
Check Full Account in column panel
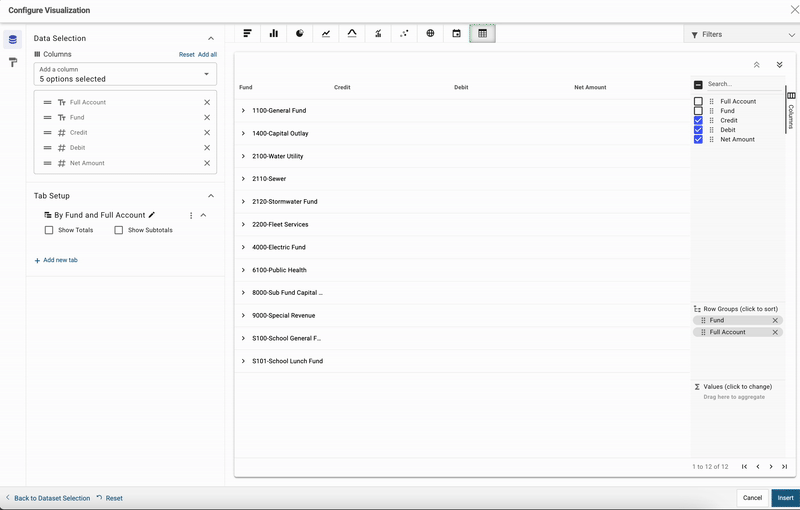coord(698,101)
